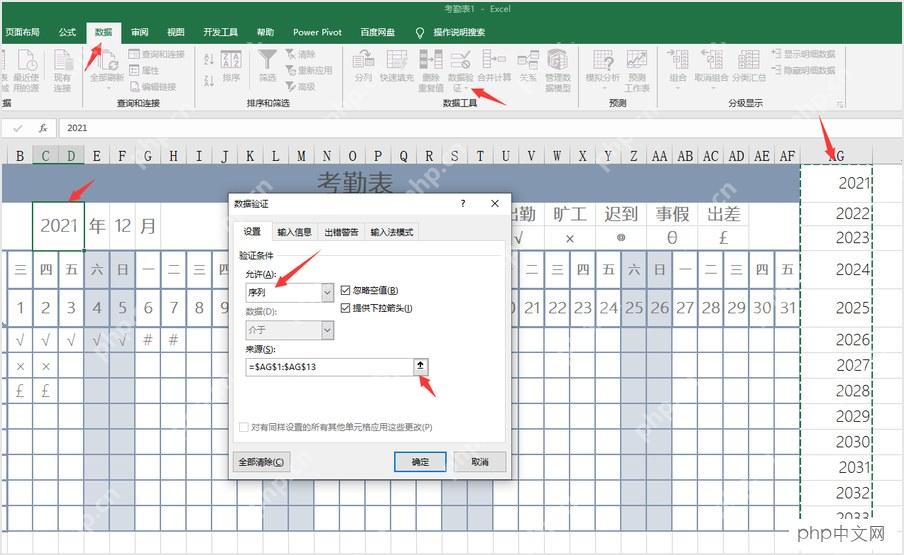Click the 迟到 legend header cell

[x=621, y=214]
